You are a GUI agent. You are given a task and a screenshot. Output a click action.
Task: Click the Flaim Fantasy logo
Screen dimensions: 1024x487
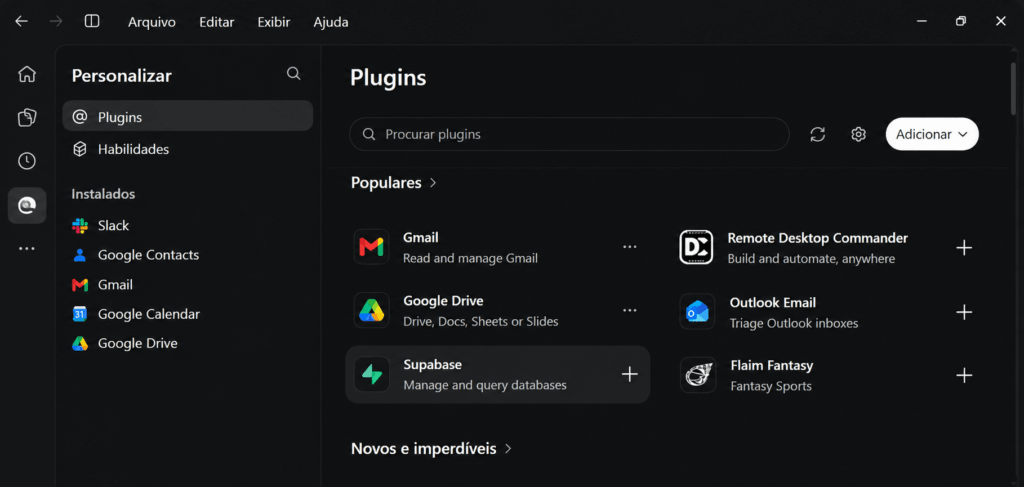tap(697, 374)
